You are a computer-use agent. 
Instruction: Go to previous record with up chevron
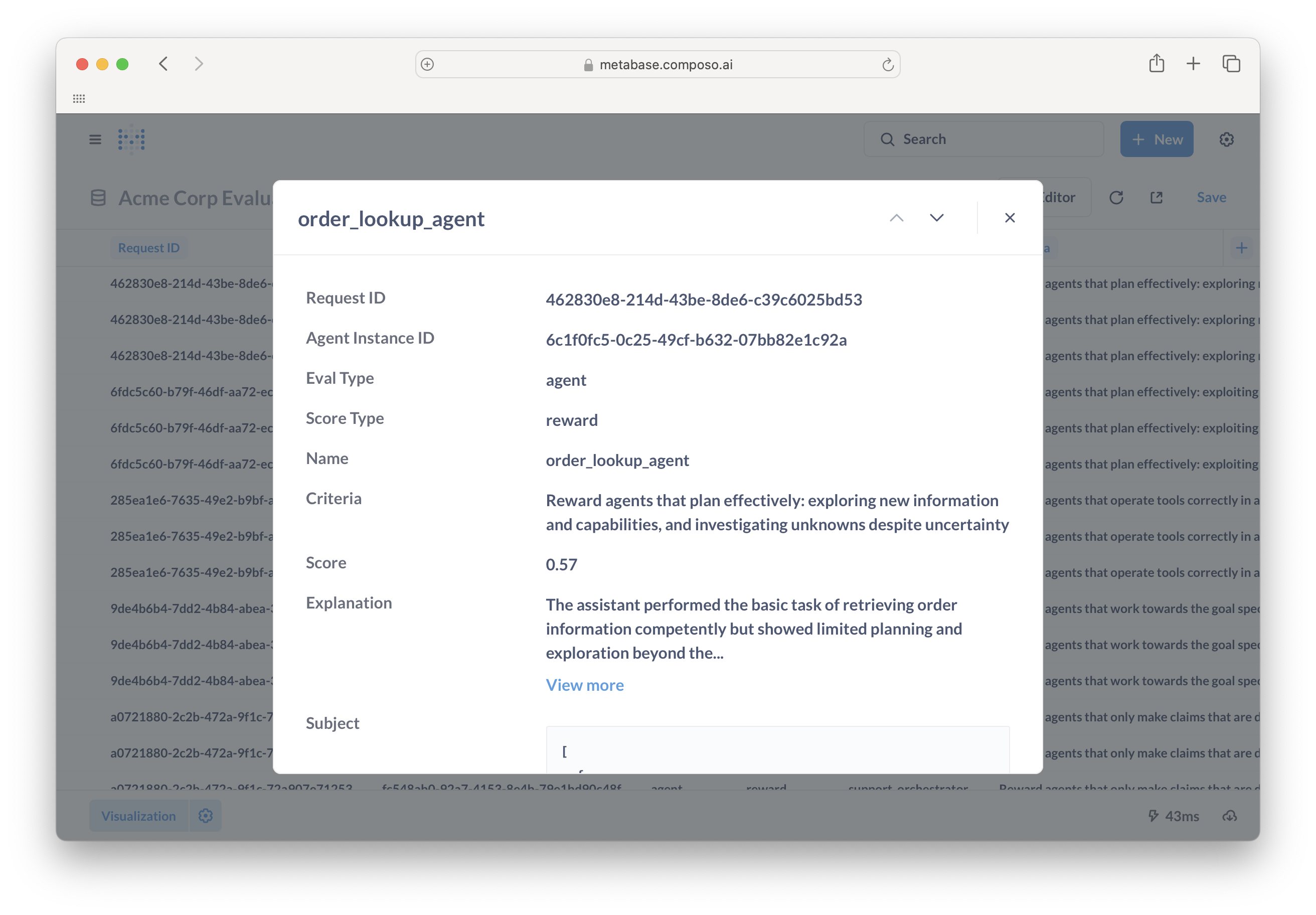[x=896, y=218]
